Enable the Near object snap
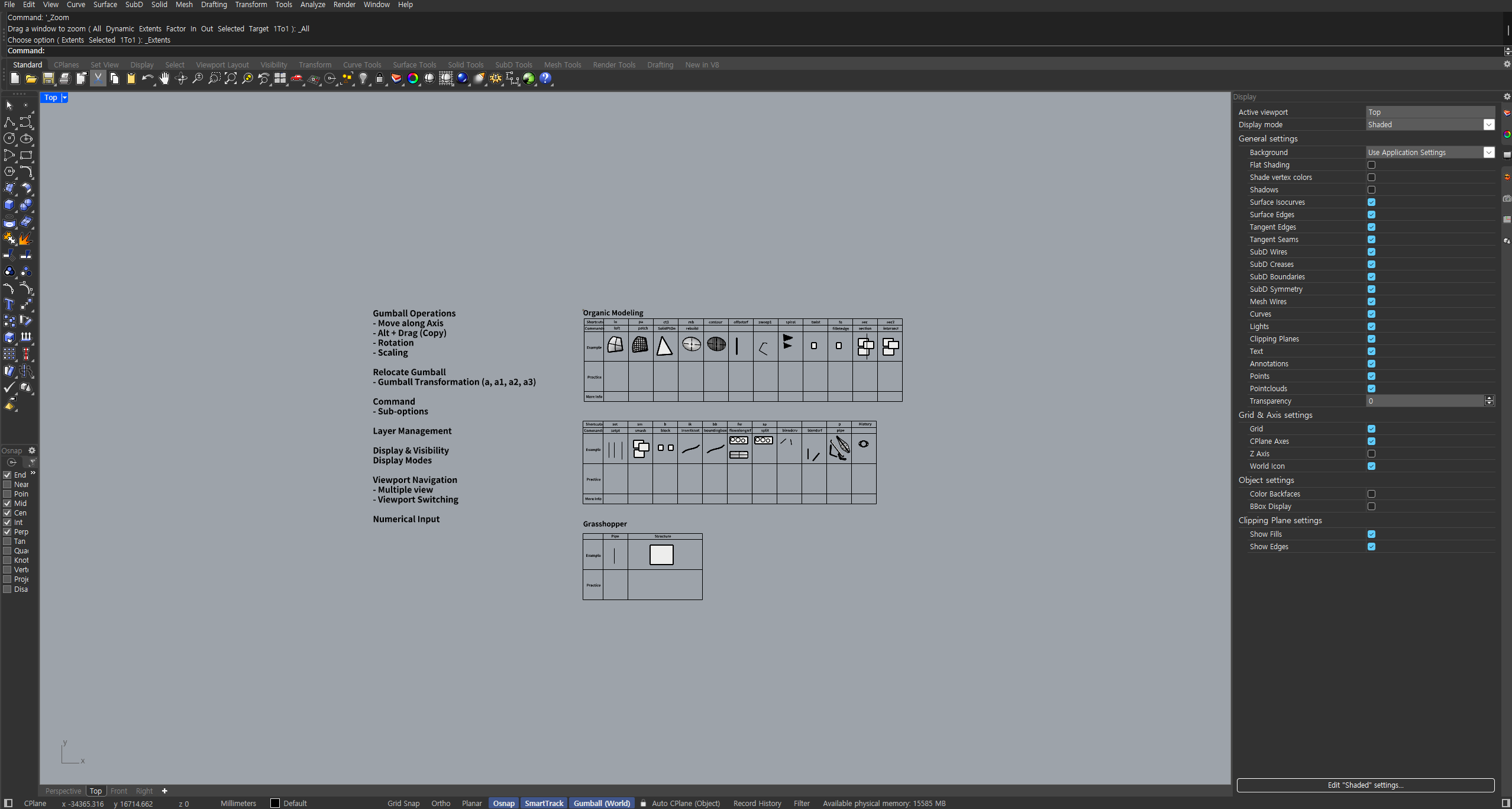Viewport: 1512px width, 809px height. pyautogui.click(x=7, y=485)
